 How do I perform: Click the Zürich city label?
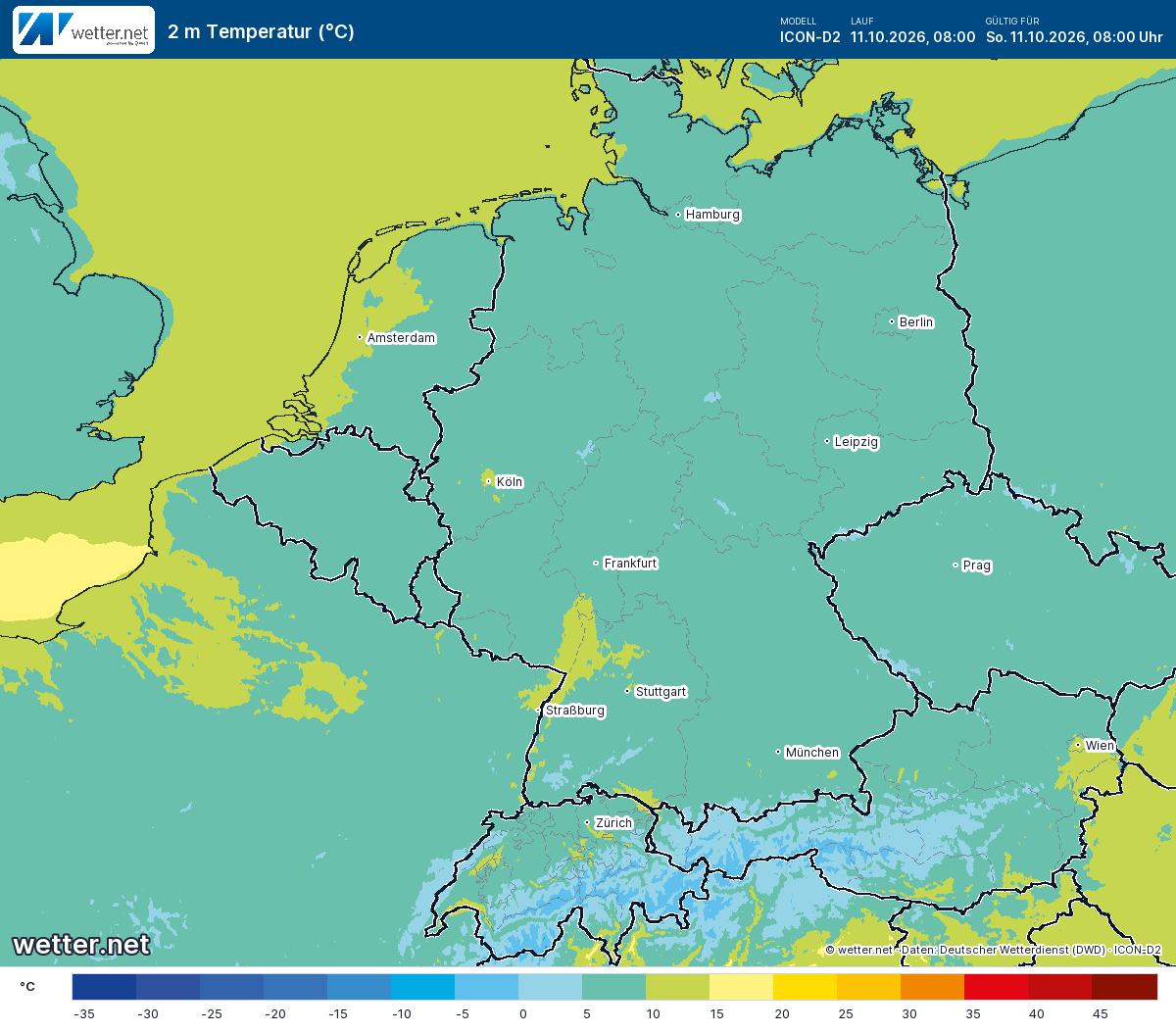613,823
